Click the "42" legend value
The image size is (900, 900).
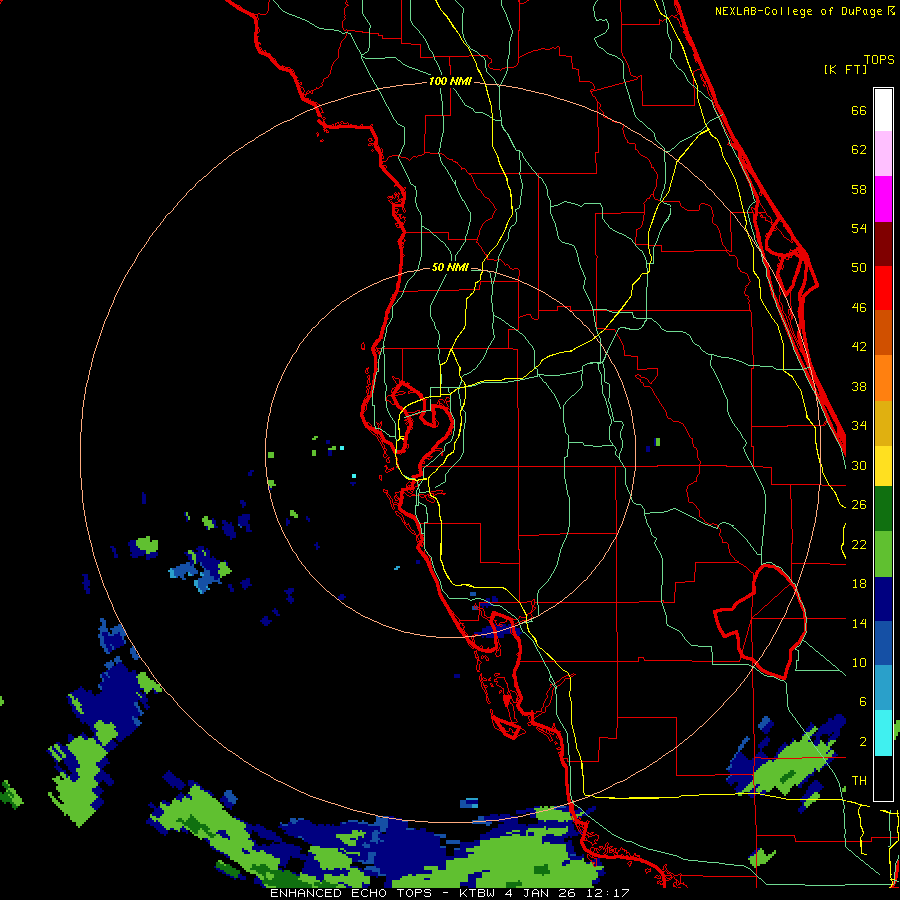click(859, 346)
